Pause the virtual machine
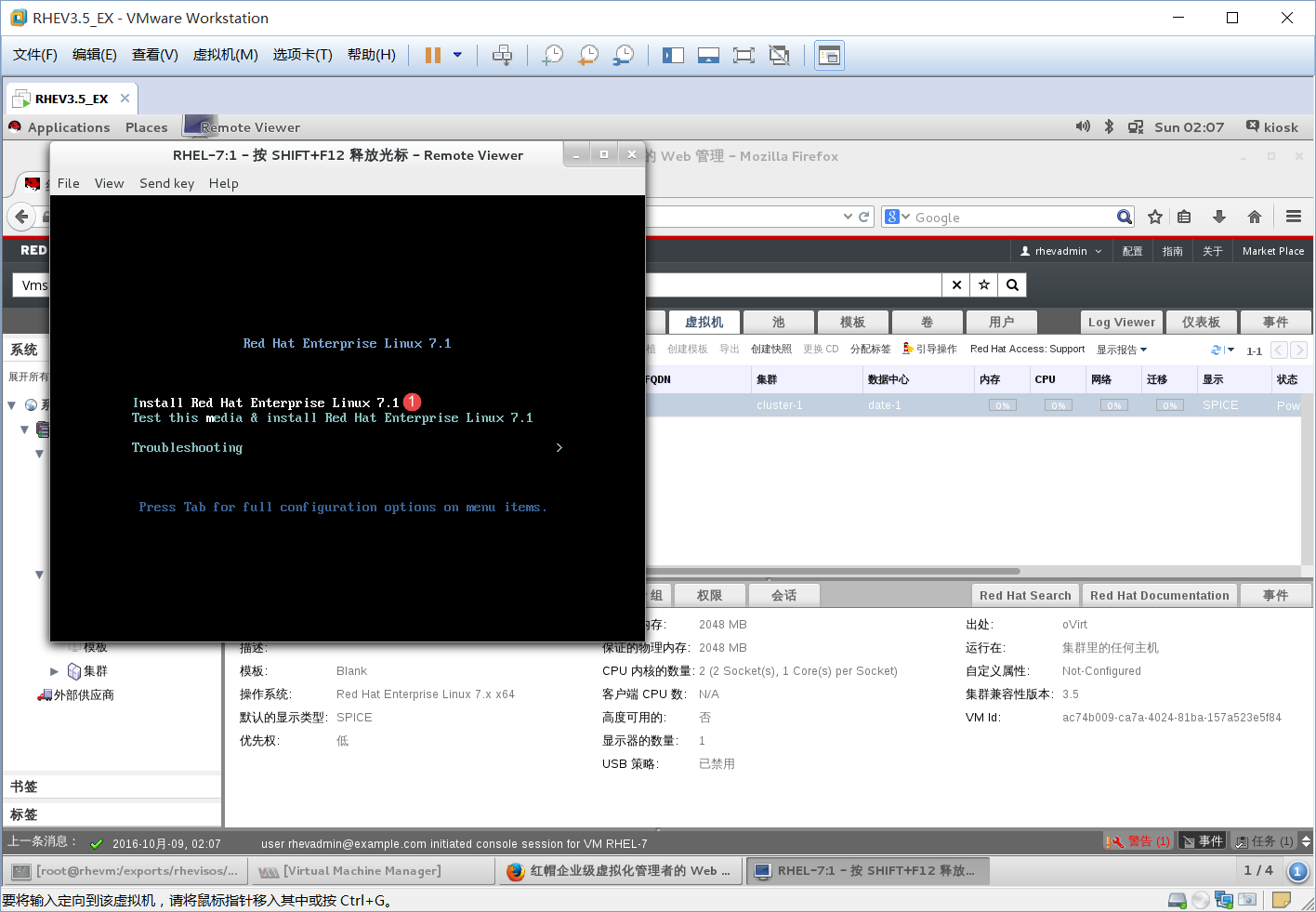 click(x=433, y=55)
